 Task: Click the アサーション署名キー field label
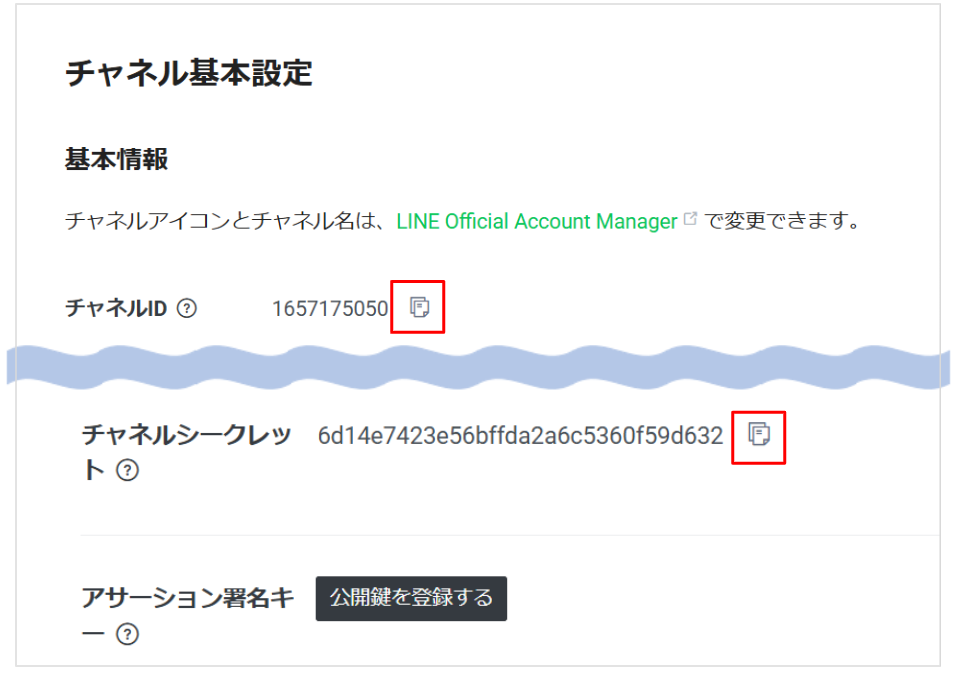(186, 599)
